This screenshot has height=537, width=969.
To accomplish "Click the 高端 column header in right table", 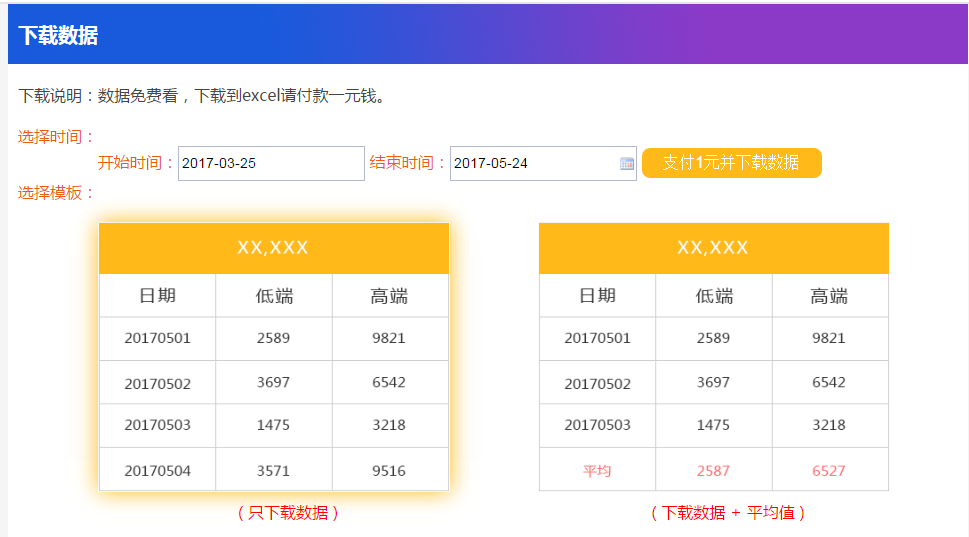I will 830,296.
